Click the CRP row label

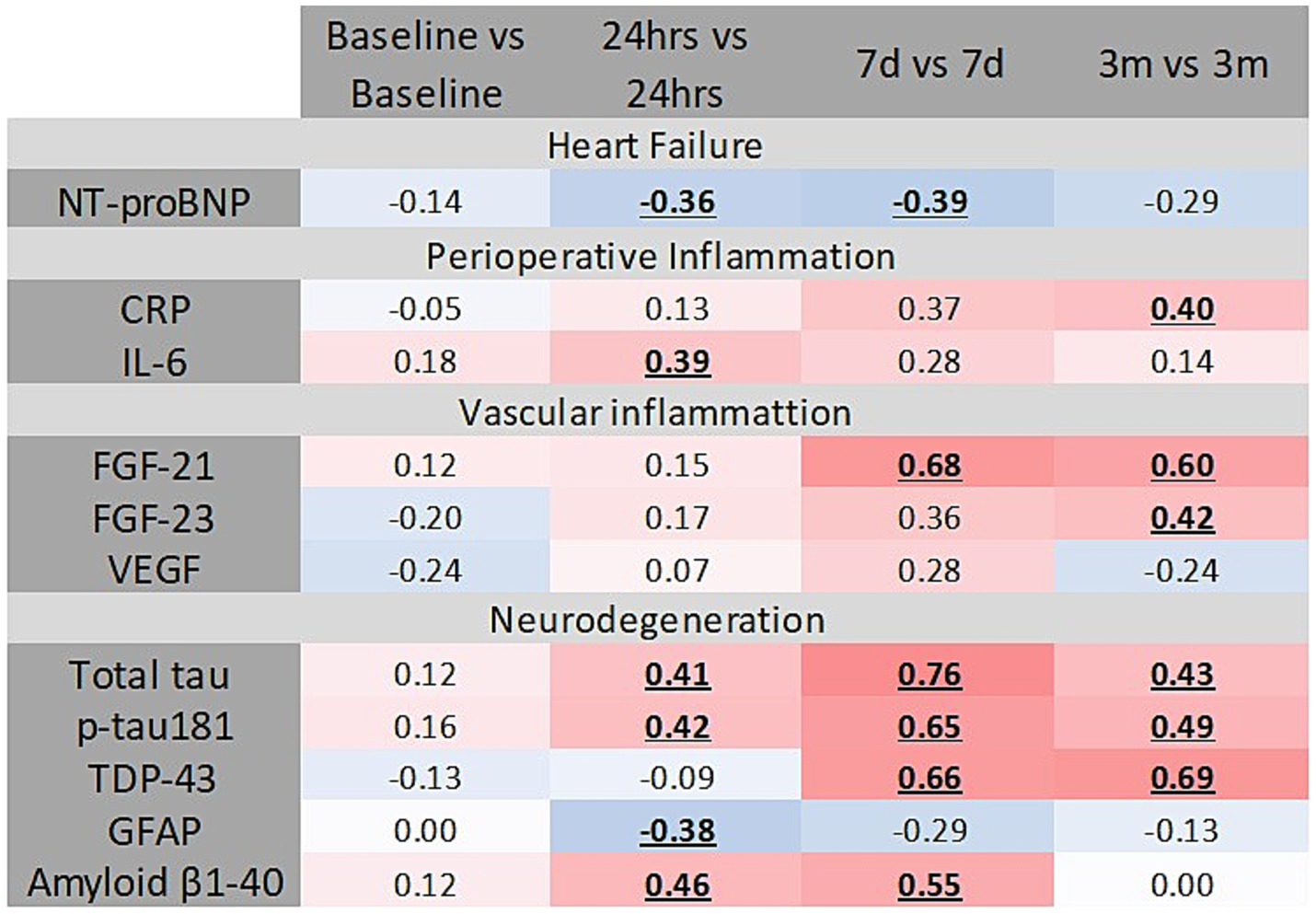point(154,309)
